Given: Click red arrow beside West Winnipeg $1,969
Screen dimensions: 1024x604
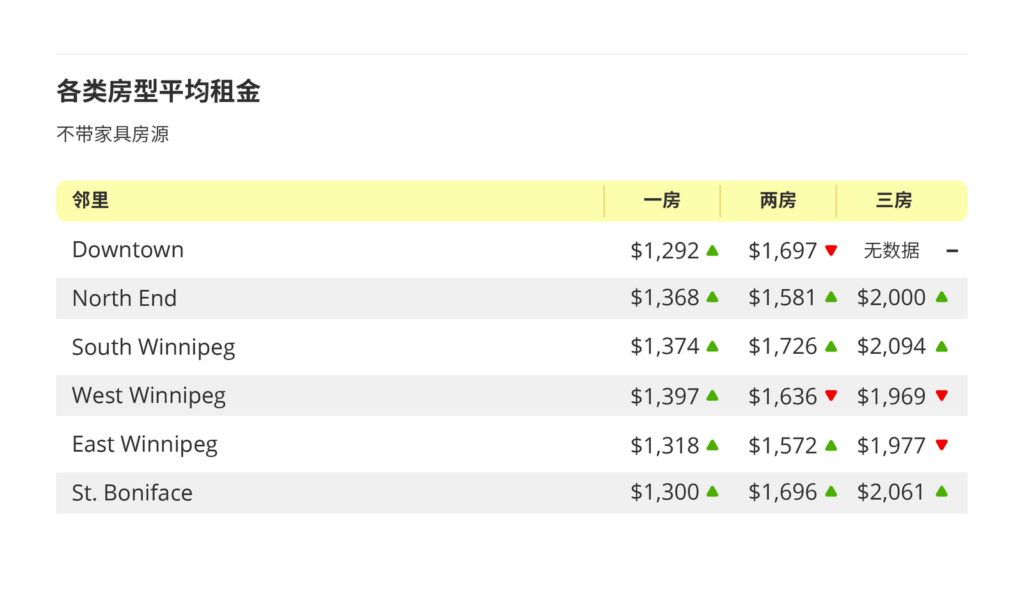Looking at the screenshot, I should tap(941, 396).
